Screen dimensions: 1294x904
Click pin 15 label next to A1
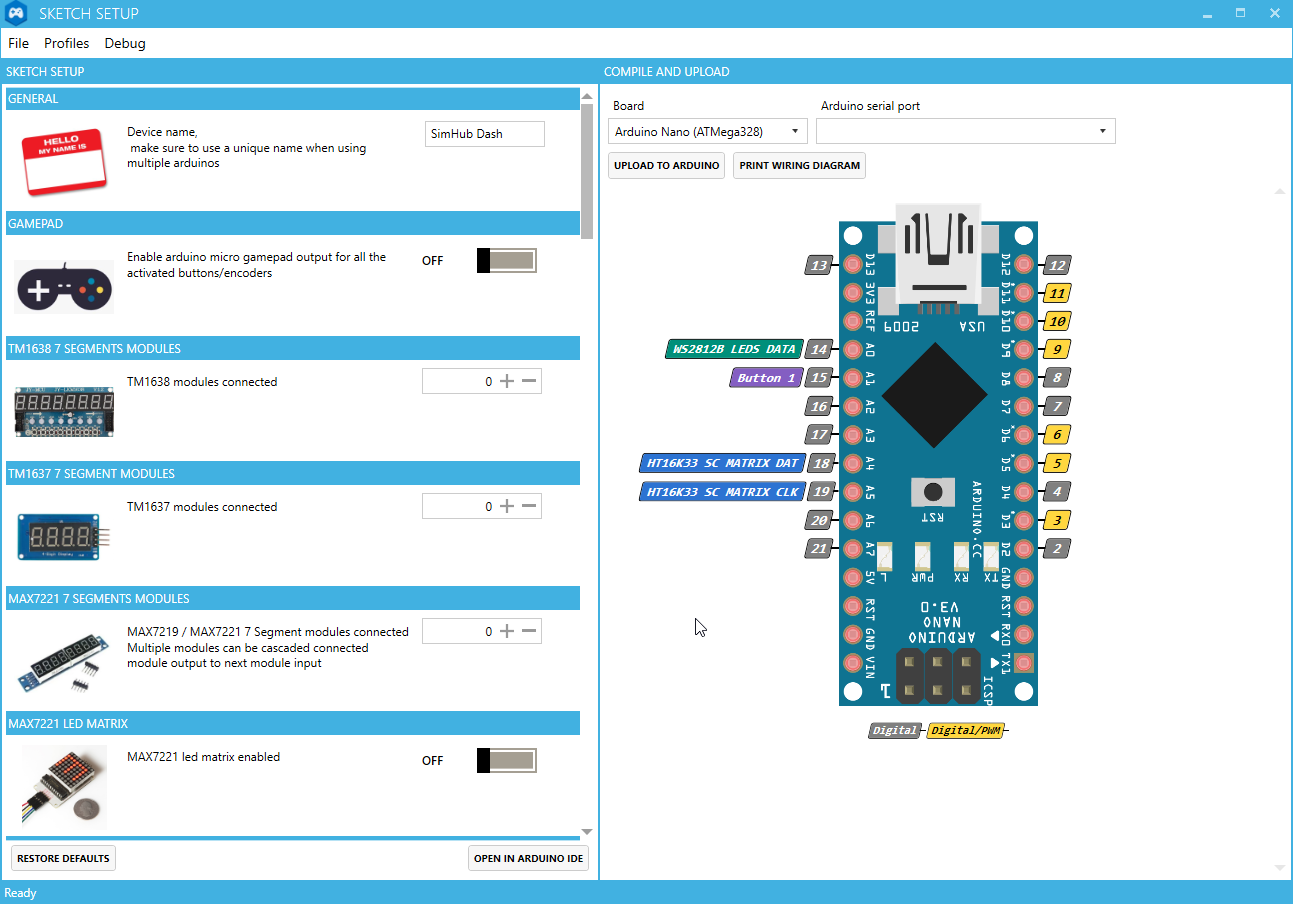click(x=820, y=378)
